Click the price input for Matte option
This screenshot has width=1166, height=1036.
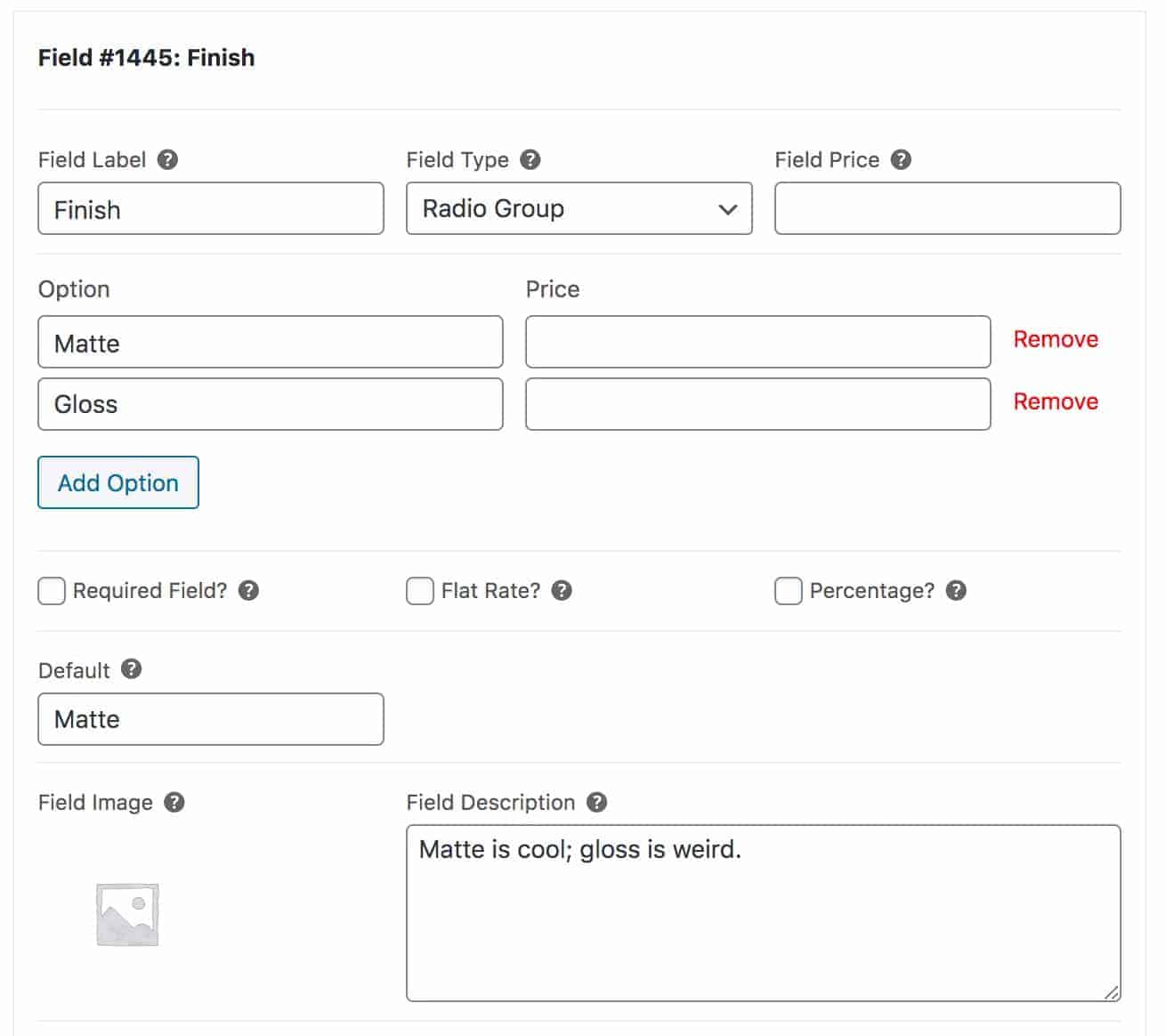click(758, 342)
